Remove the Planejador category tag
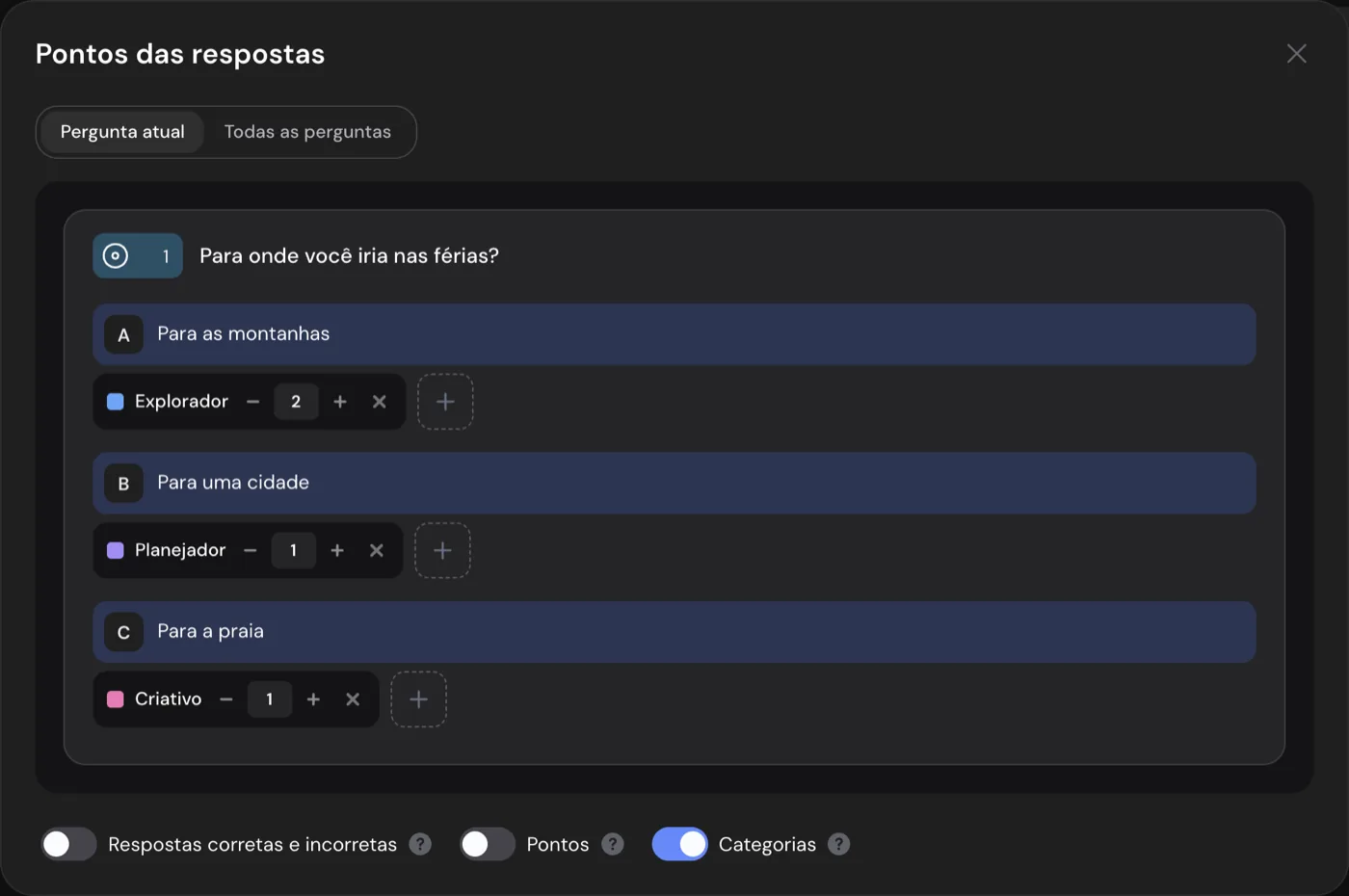Image resolution: width=1349 pixels, height=896 pixels. click(x=377, y=550)
